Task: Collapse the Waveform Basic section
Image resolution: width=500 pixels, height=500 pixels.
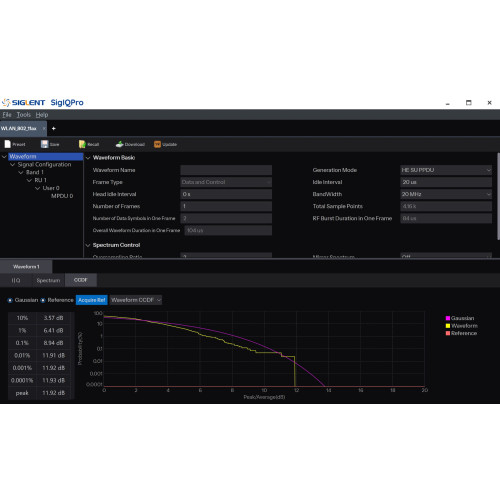Action: (x=88, y=158)
